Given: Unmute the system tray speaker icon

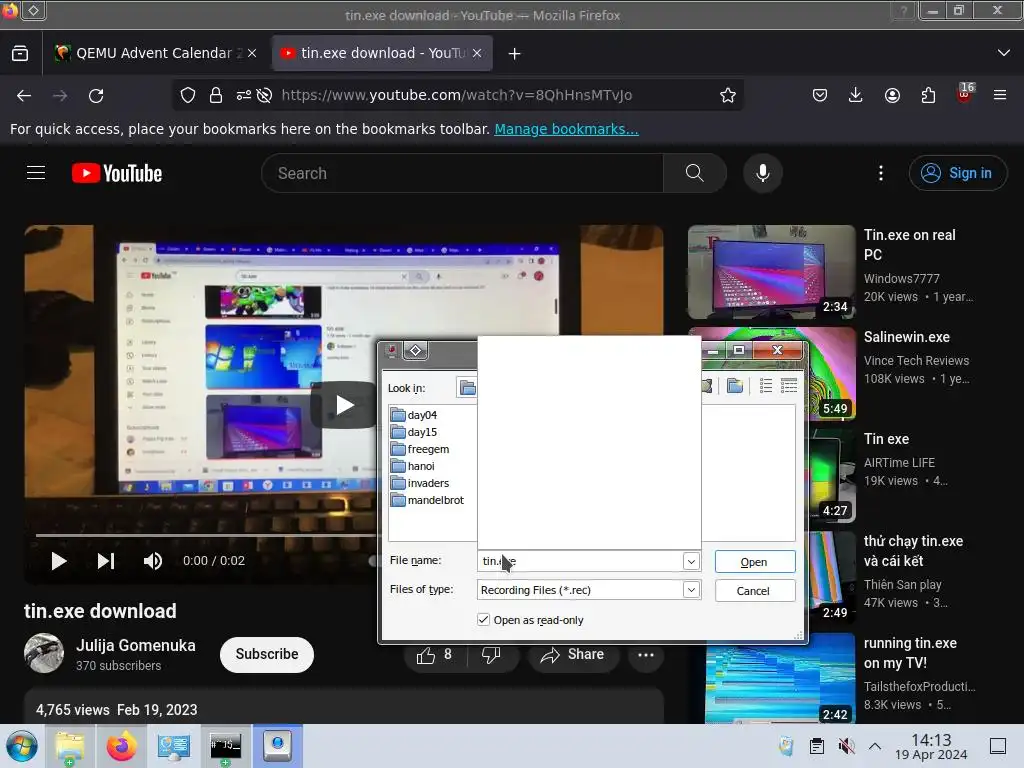Looking at the screenshot, I should (x=847, y=746).
